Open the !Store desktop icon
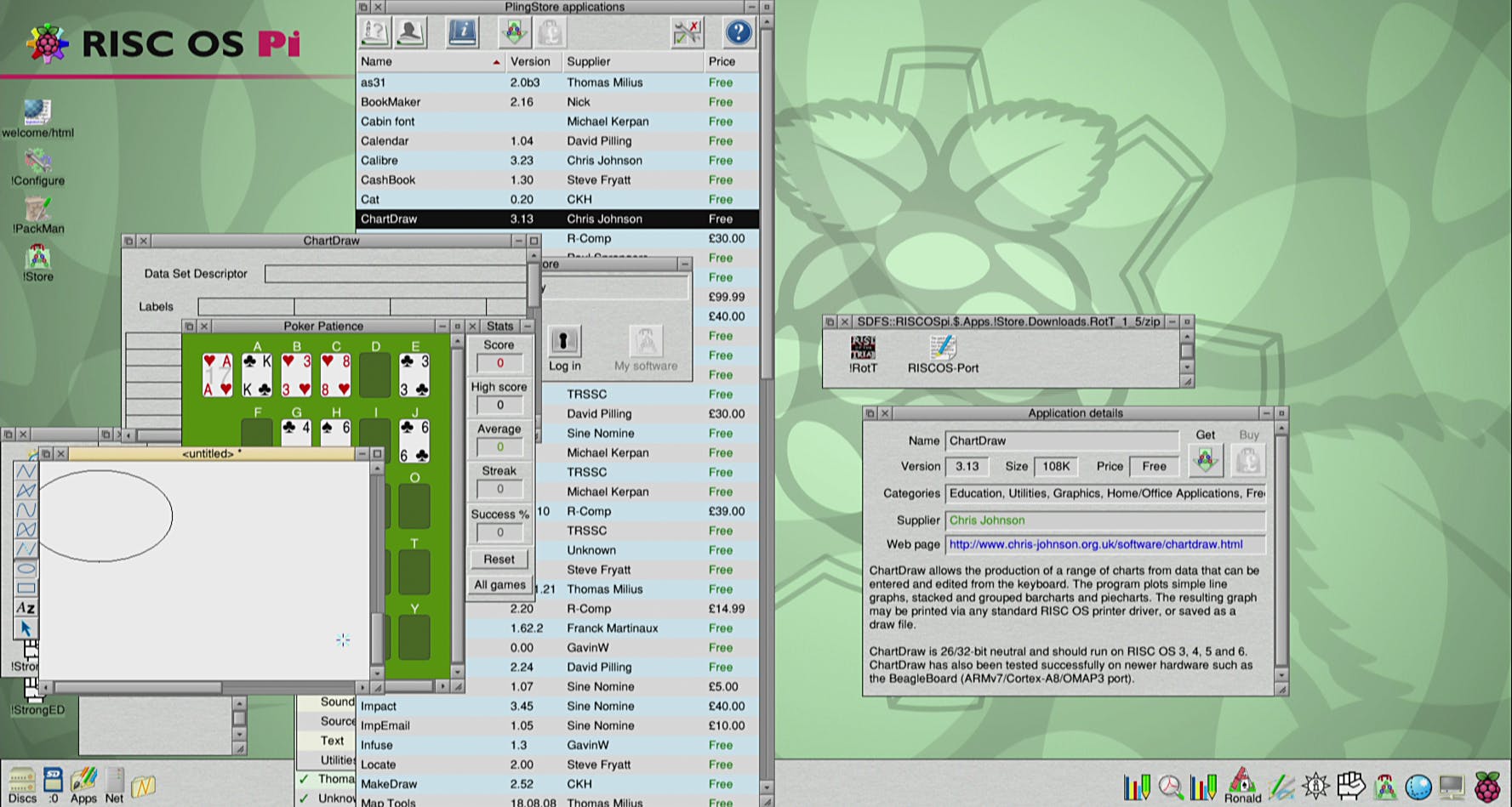1512x807 pixels. tap(37, 263)
